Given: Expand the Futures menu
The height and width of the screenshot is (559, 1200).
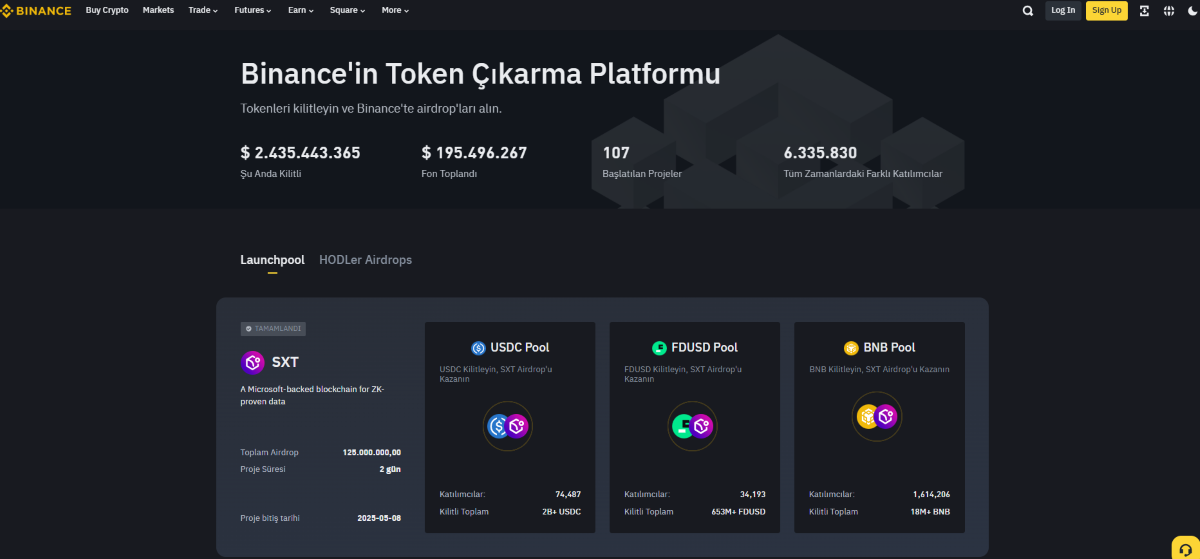Looking at the screenshot, I should click(253, 10).
